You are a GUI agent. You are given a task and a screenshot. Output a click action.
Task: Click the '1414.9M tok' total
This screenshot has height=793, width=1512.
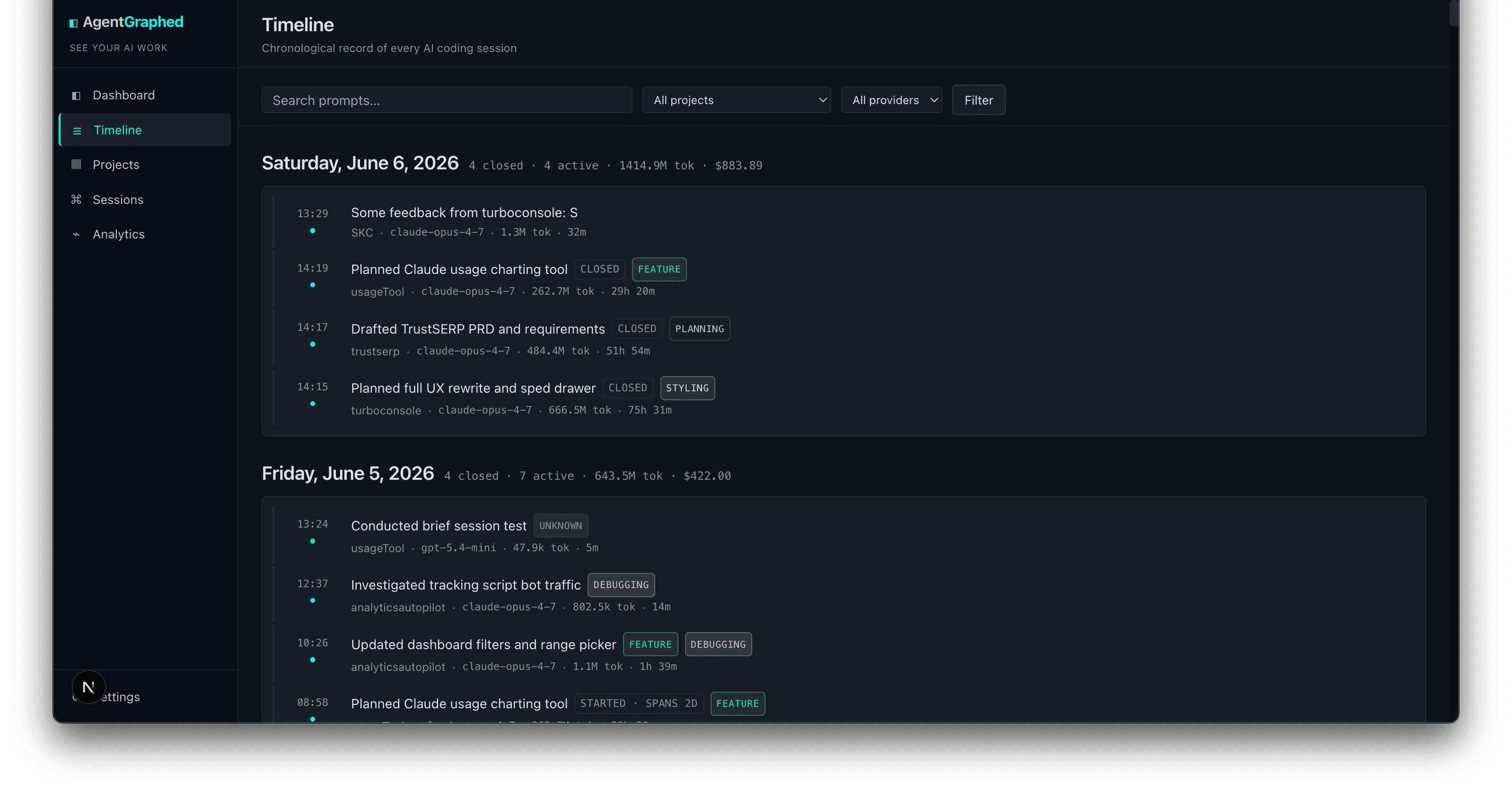[x=657, y=166]
